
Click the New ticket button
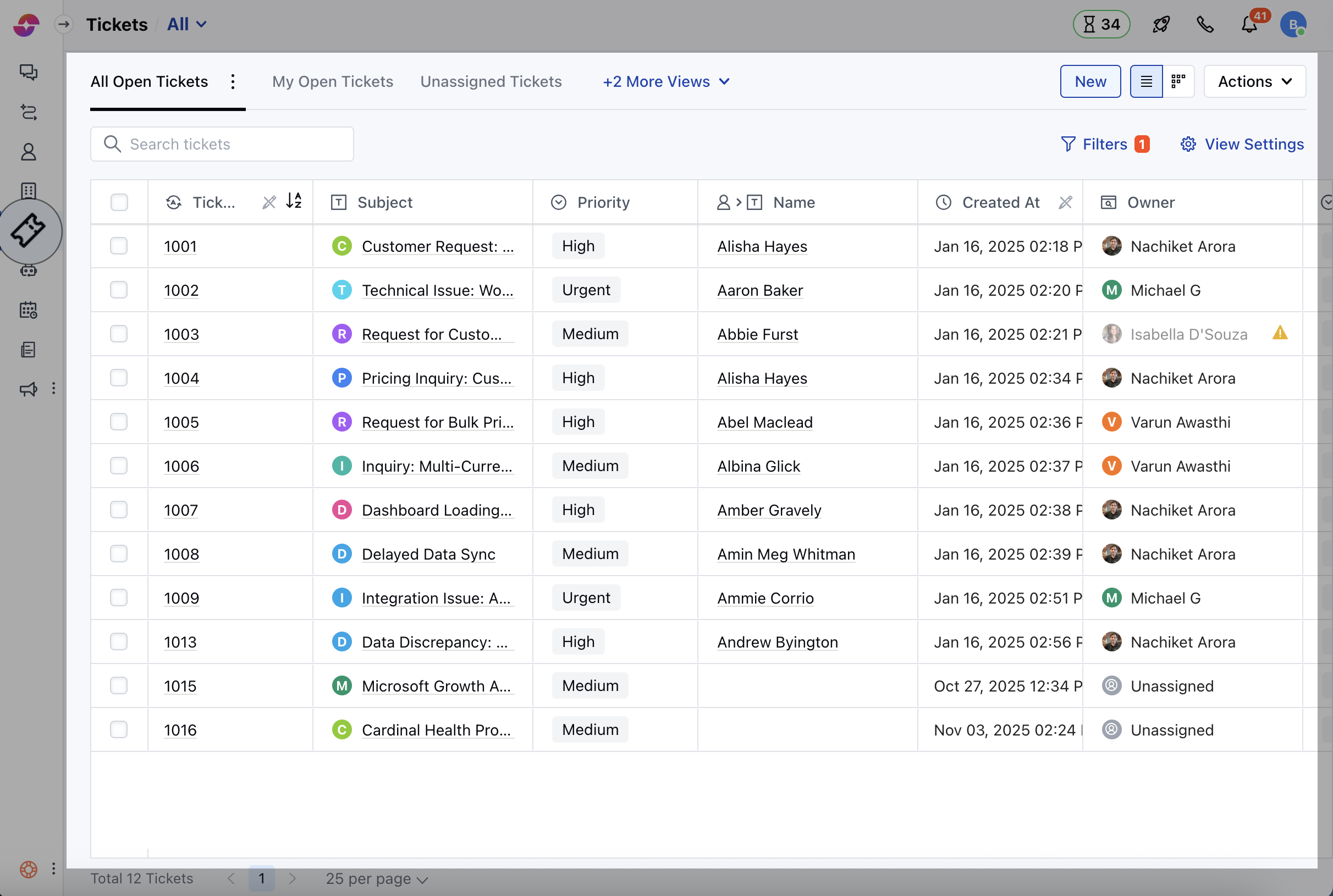[x=1089, y=81]
